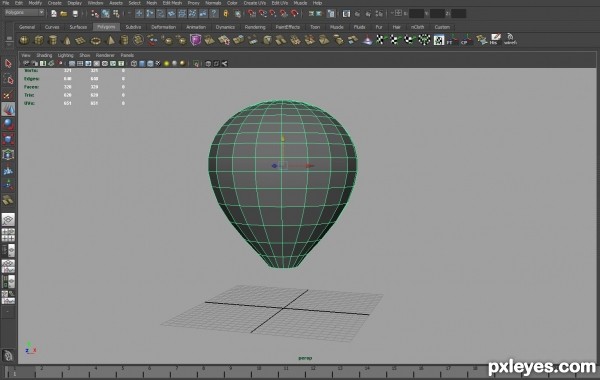Open the Rendering shelf tab
Screen dimensions: 600x380
point(255,27)
